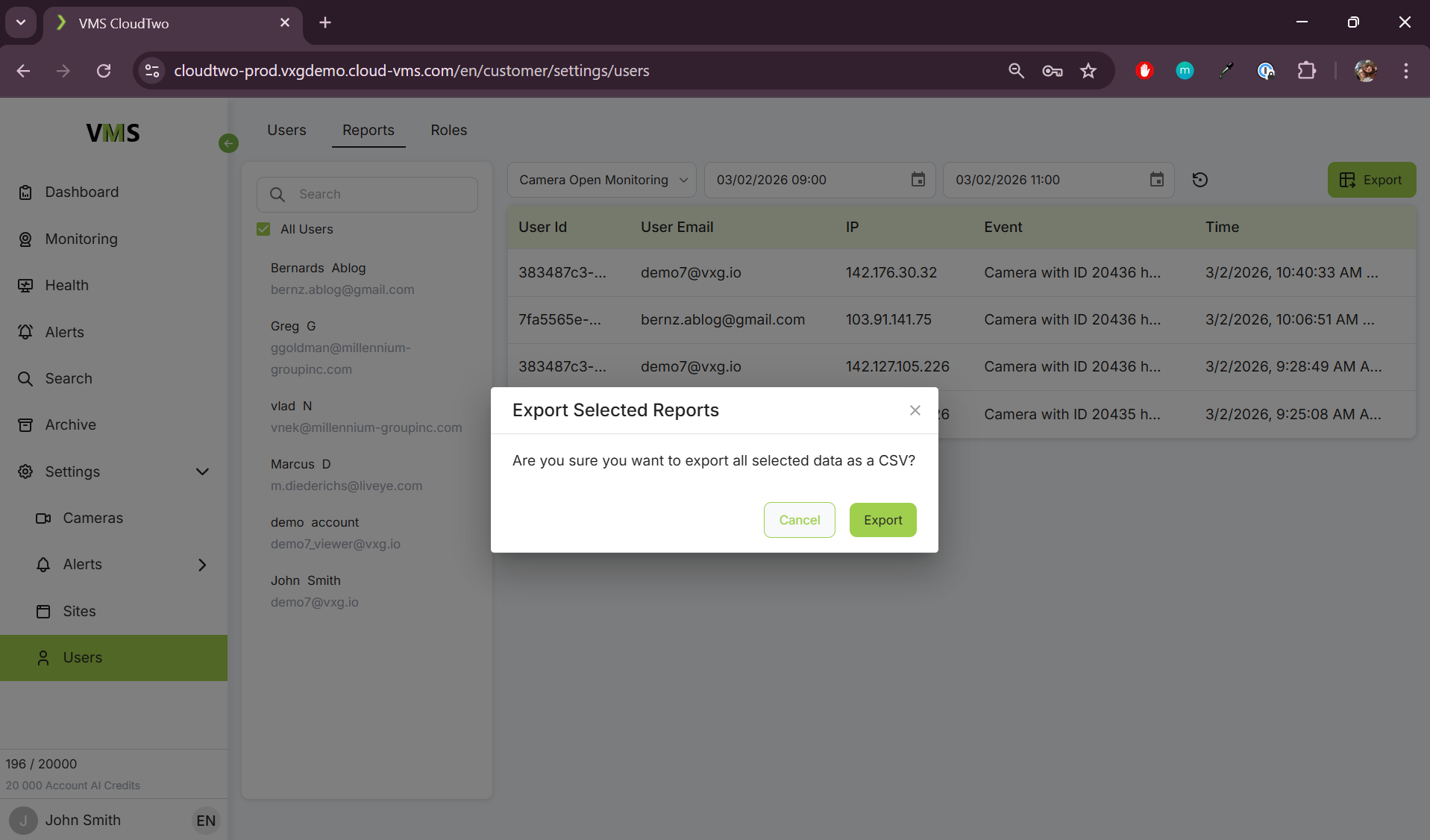Open the Health page in sidebar
1430x840 pixels.
[66, 285]
